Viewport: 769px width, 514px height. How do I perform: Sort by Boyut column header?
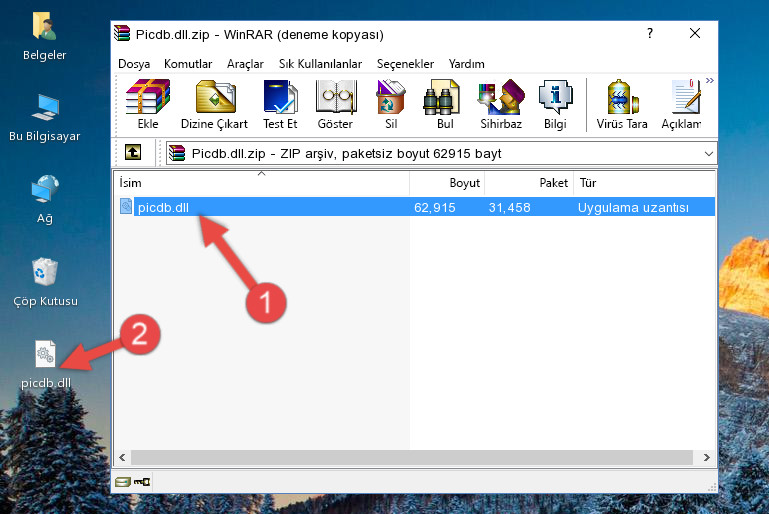pos(447,183)
